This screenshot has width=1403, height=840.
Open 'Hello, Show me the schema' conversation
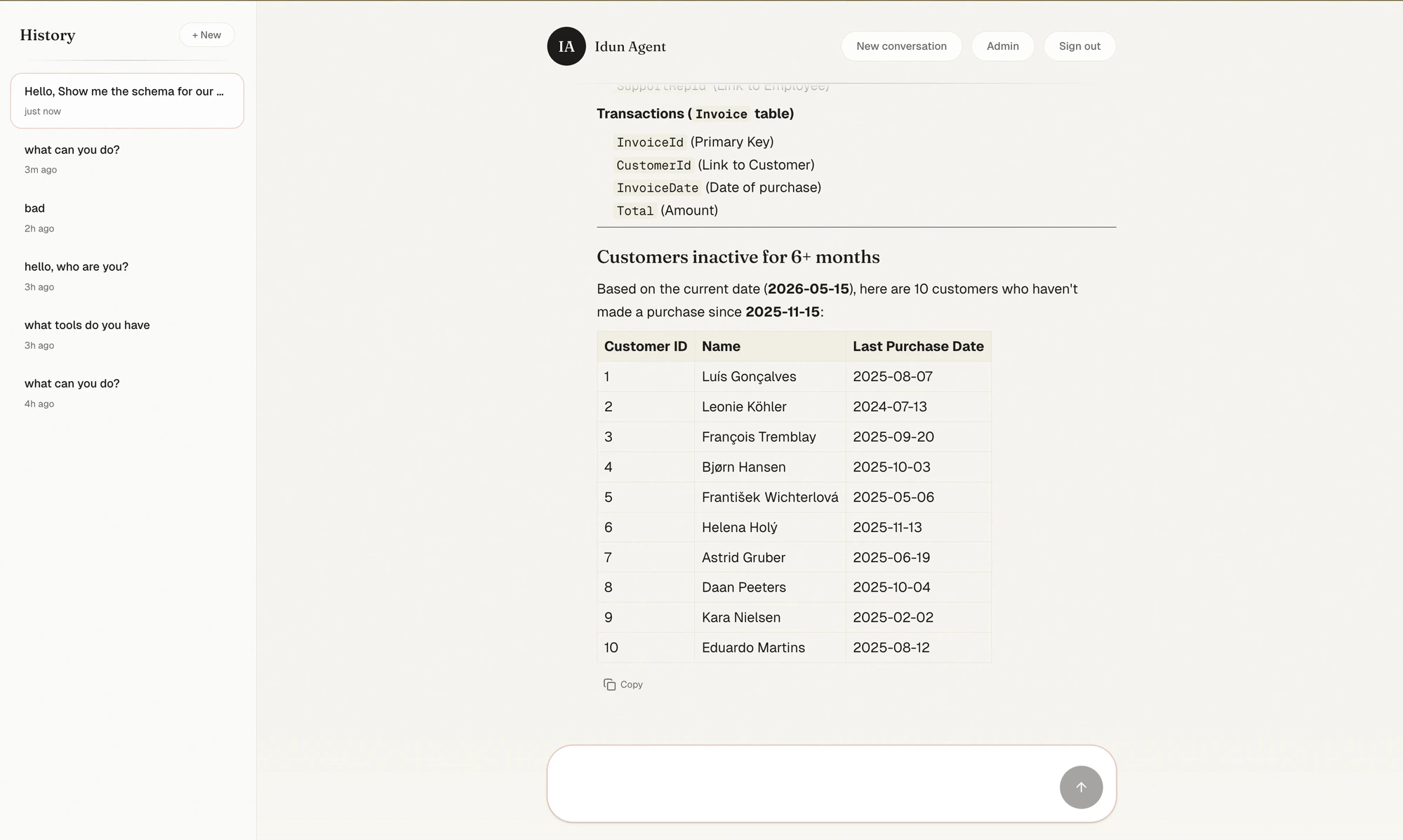click(x=127, y=100)
